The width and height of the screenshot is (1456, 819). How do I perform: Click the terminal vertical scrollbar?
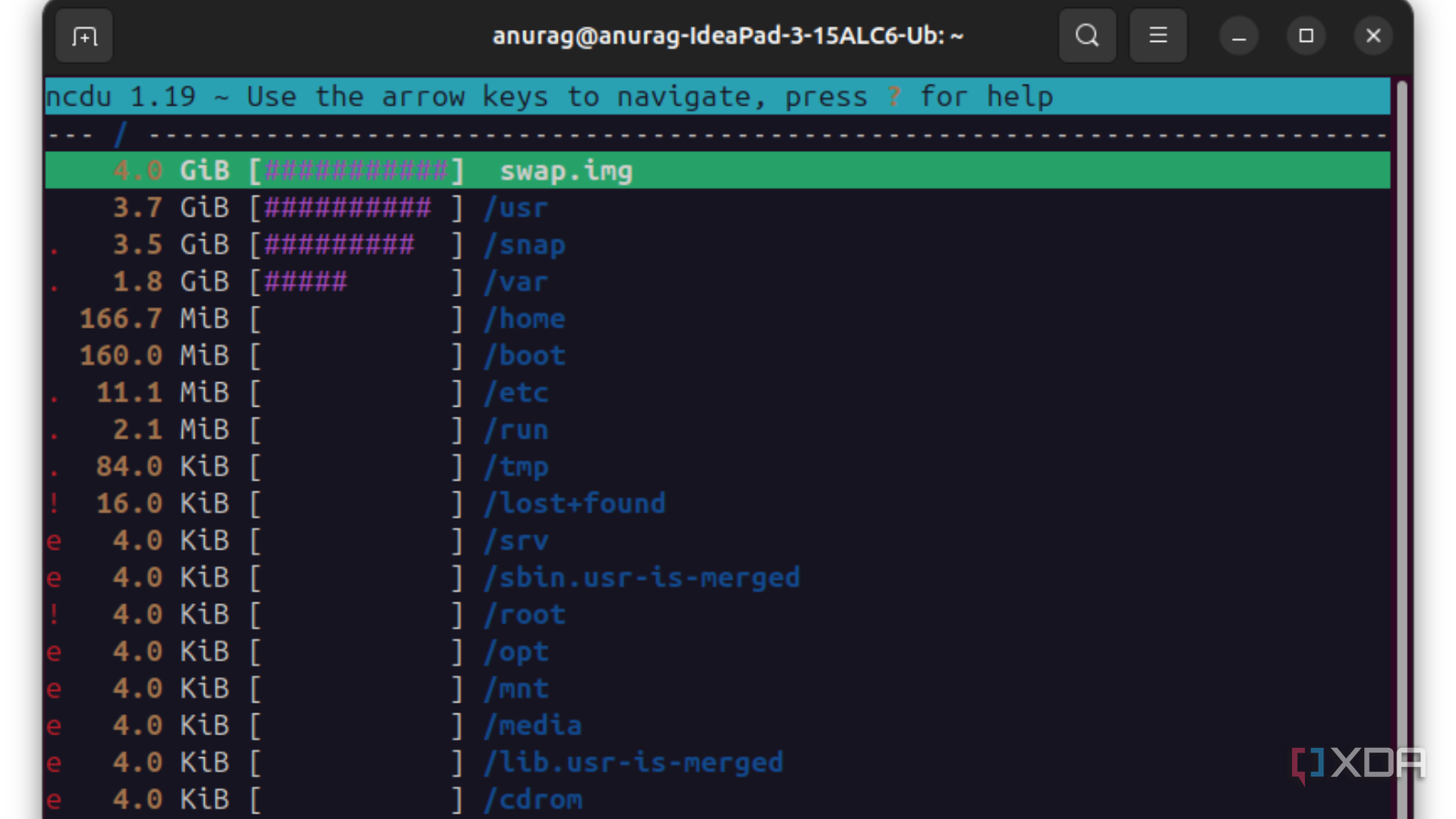coord(1402,450)
